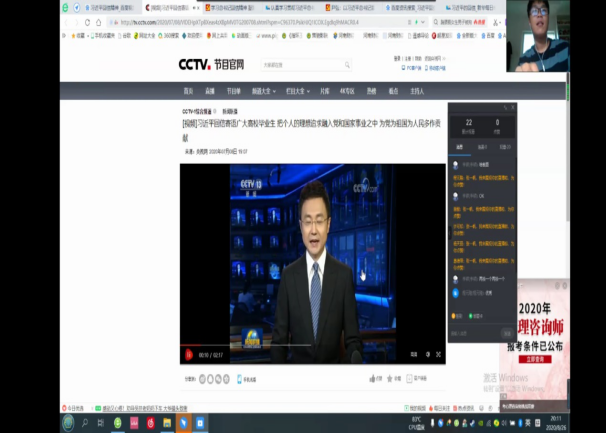Click 热点资讯 in browser status bar

463,408
